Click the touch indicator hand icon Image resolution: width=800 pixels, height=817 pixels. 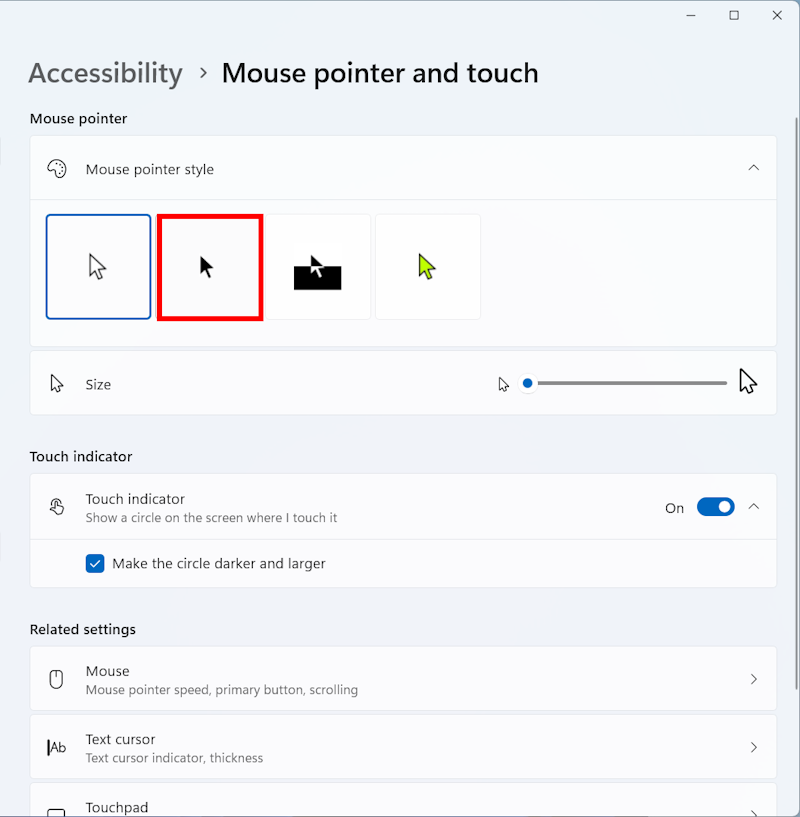coord(57,507)
